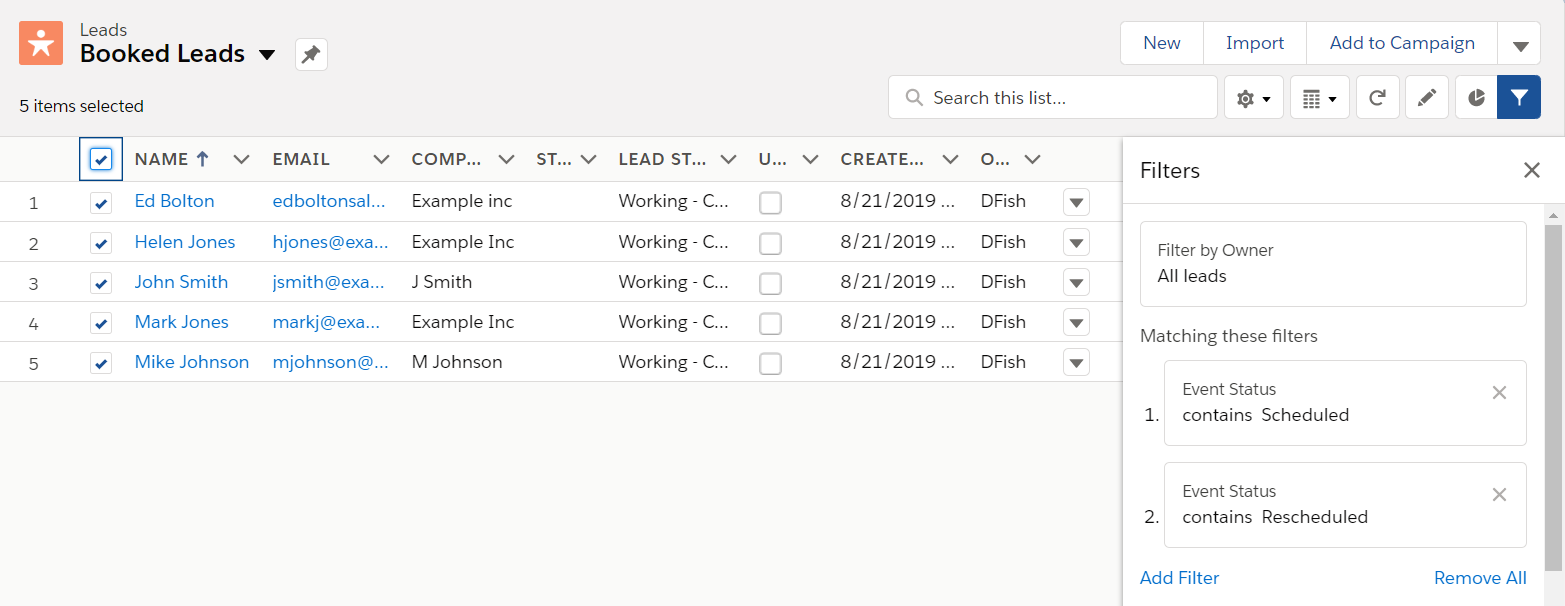Open row actions menu for Mike Johnson
Viewport: 1565px width, 606px height.
click(1076, 362)
